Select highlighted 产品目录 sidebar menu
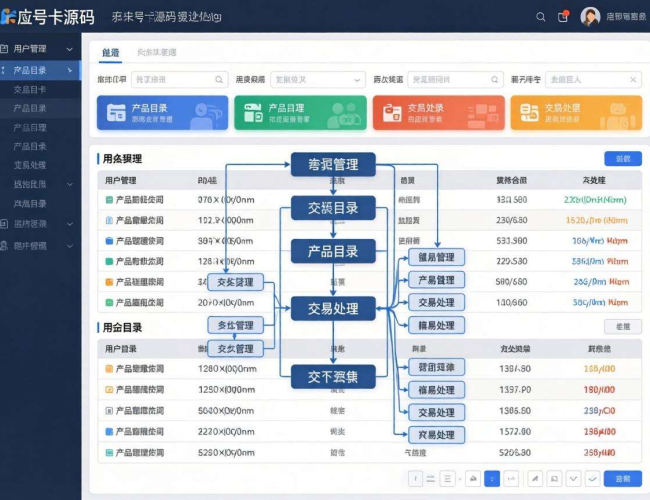The image size is (650, 500). tap(40, 70)
